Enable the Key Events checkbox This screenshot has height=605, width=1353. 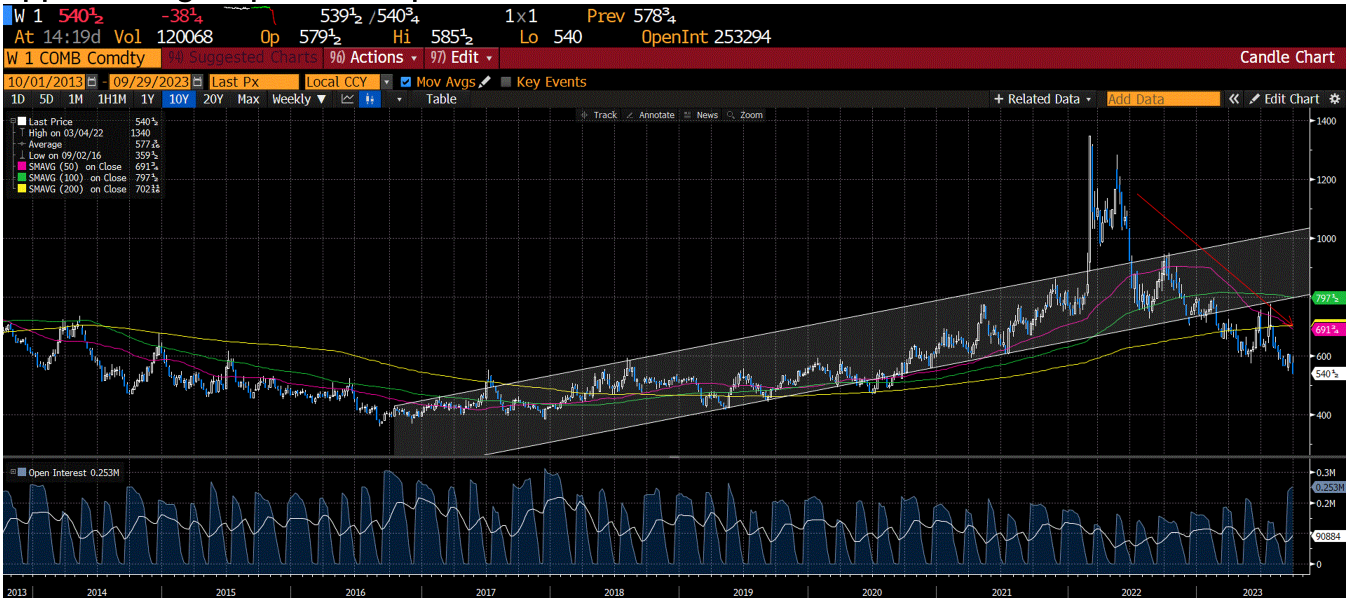pyautogui.click(x=508, y=82)
